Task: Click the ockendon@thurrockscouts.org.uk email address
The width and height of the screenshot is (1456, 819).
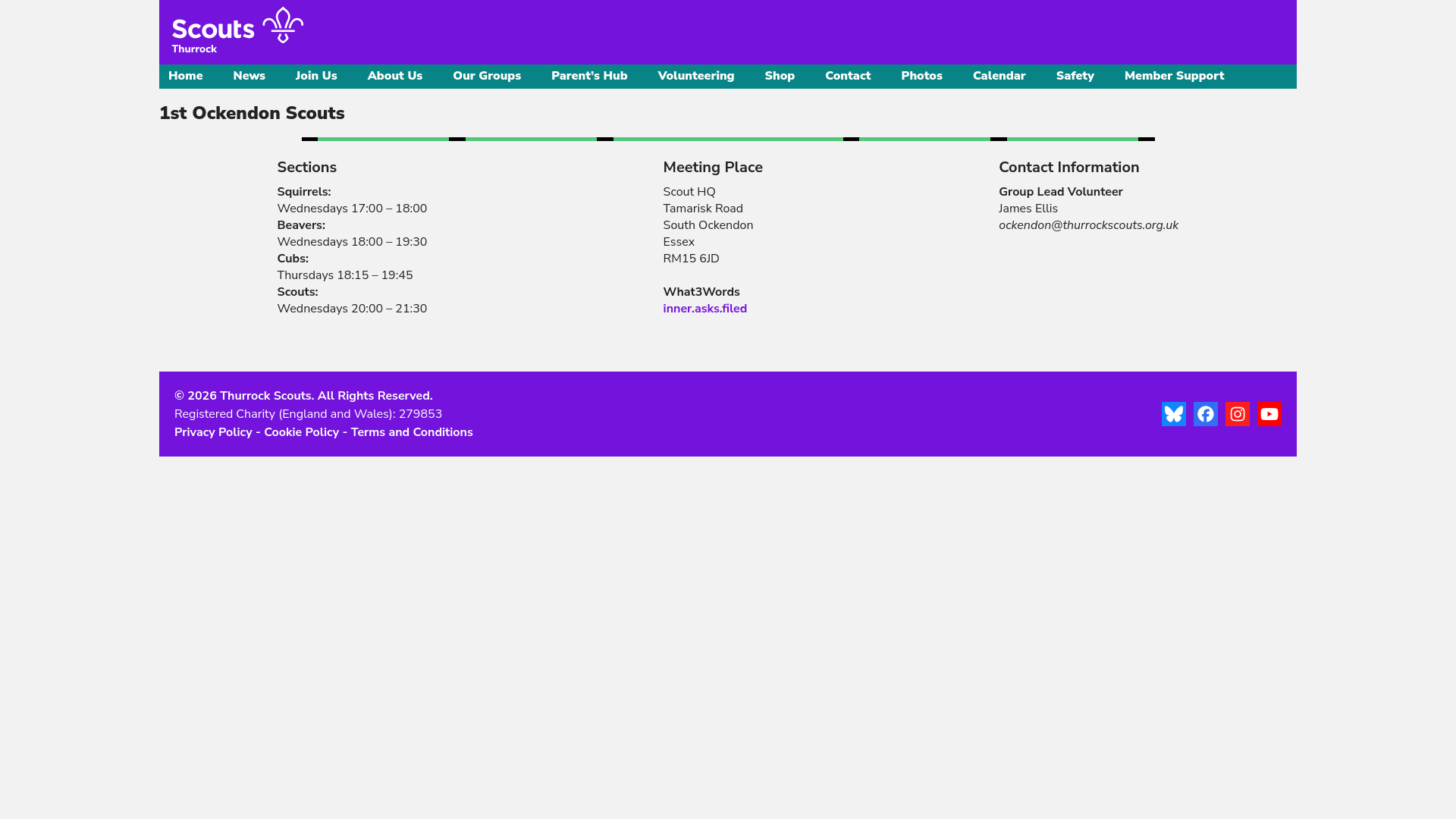Action: [1088, 225]
